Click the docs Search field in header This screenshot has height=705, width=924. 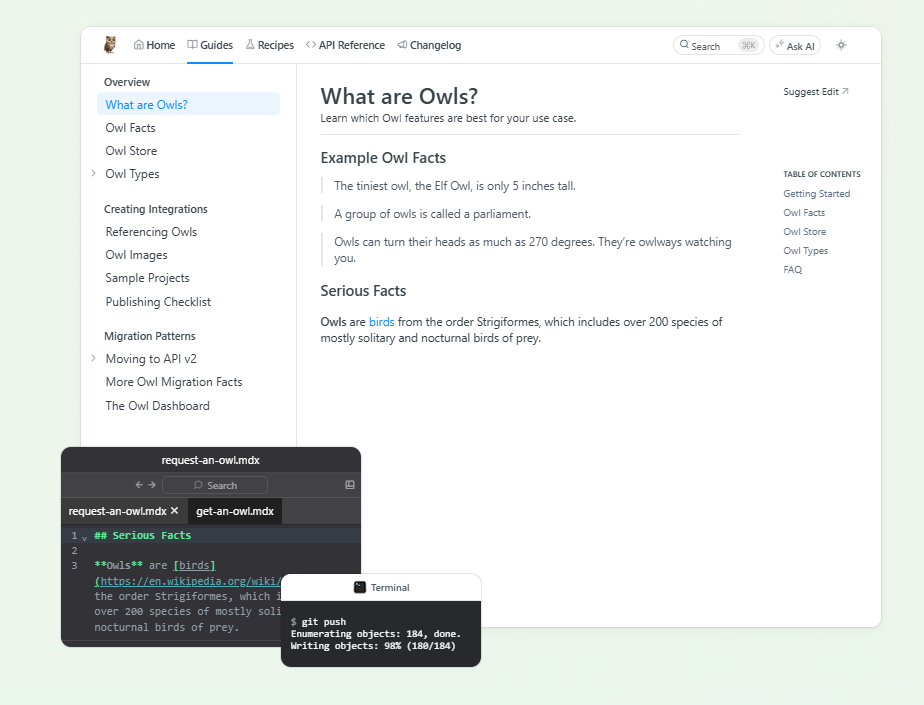[x=718, y=45]
